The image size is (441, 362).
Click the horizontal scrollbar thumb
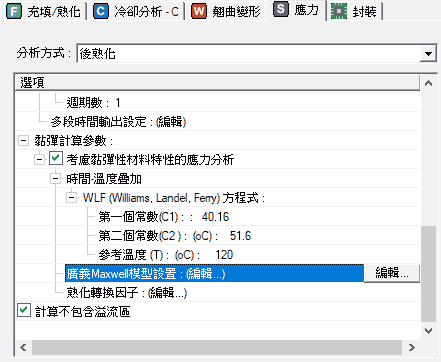click(217, 347)
